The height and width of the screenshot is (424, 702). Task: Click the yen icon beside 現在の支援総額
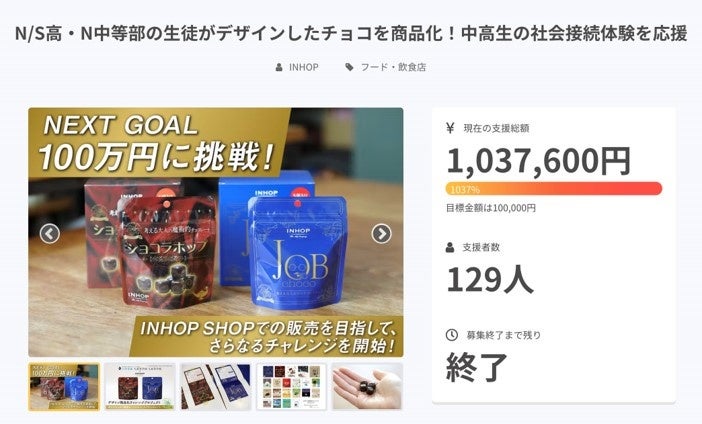tap(450, 128)
